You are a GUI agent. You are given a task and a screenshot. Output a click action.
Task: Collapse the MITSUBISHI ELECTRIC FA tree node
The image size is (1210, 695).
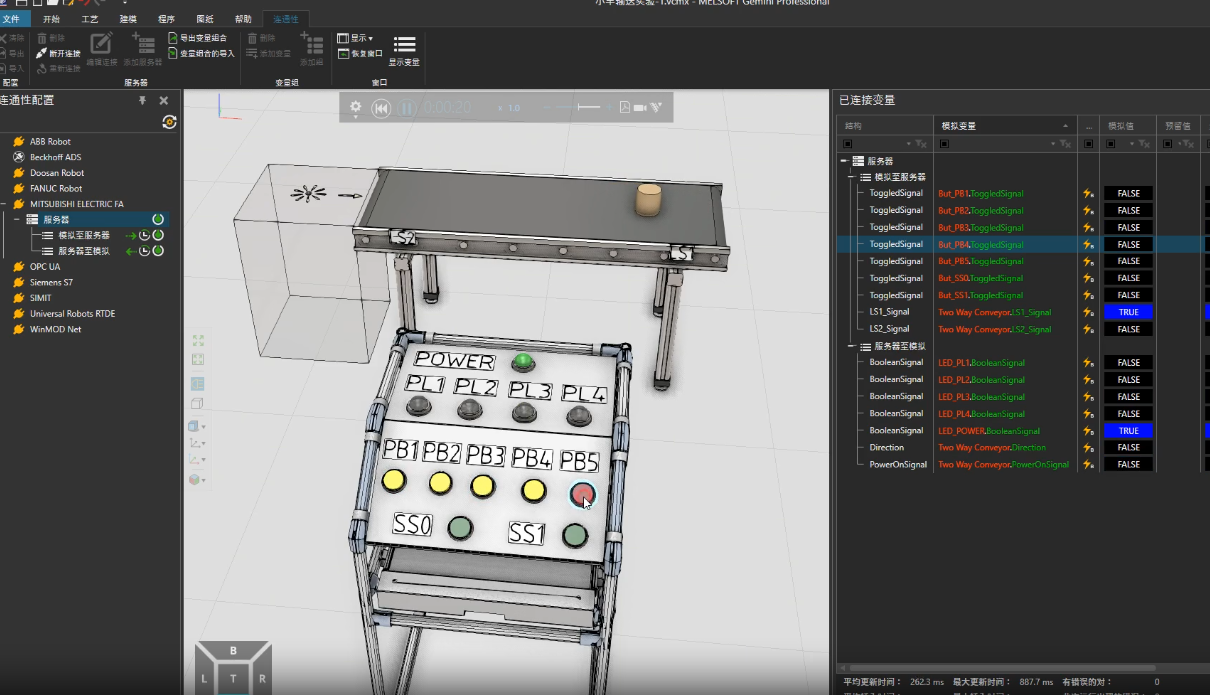[4, 204]
